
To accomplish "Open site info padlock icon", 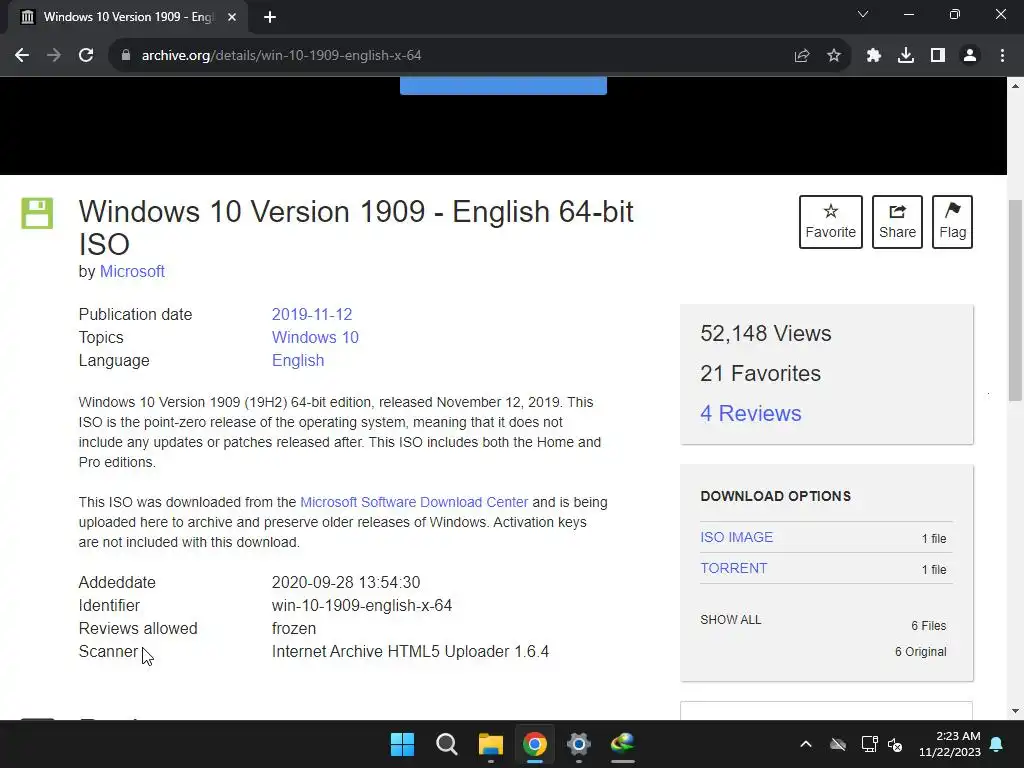I will (x=125, y=56).
